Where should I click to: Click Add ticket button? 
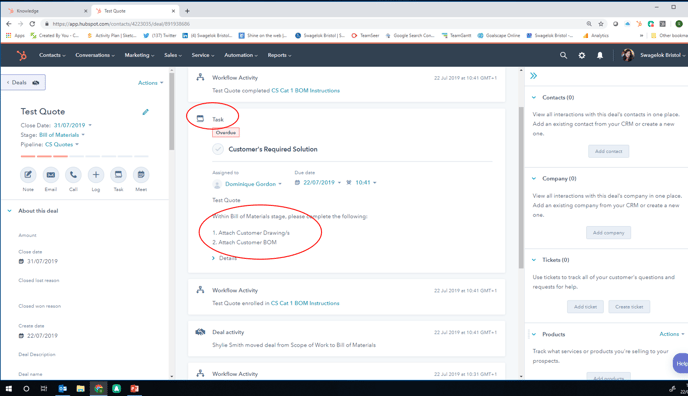(585, 307)
